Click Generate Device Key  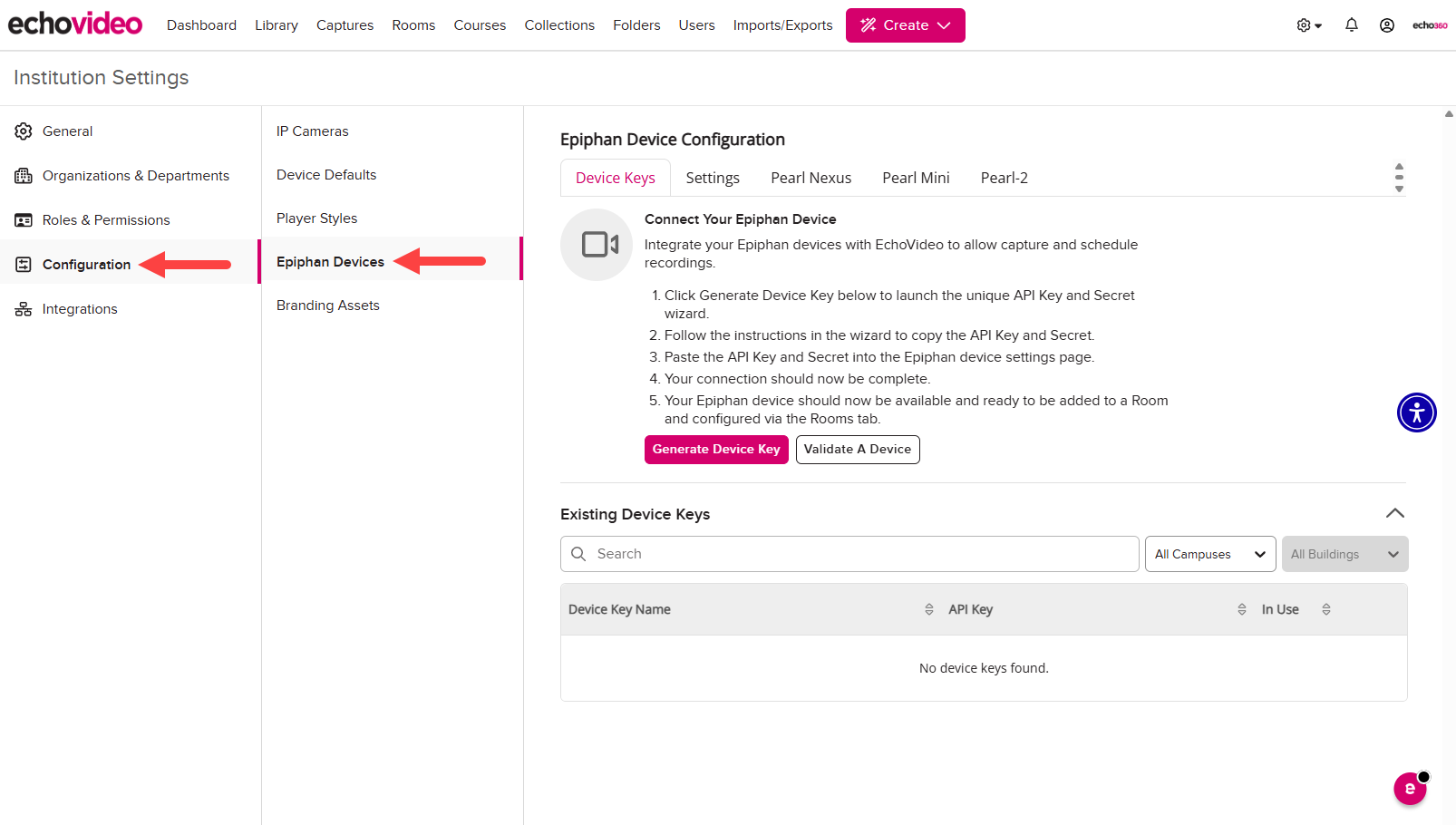pyautogui.click(x=716, y=450)
